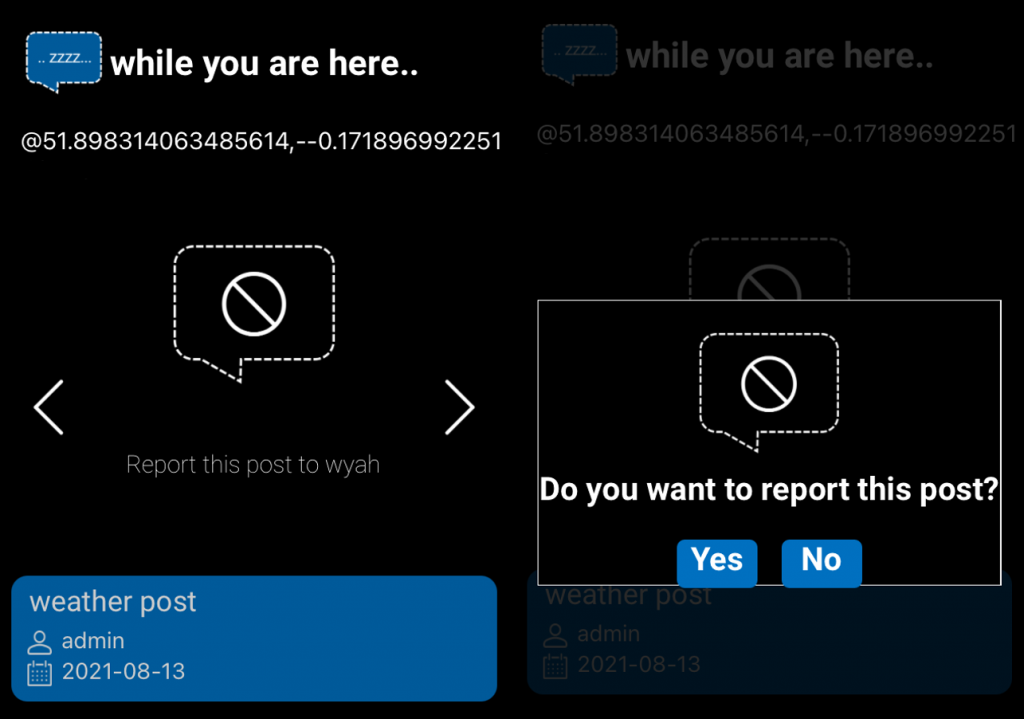Click 'Do you want to report this post?' text
Image resolution: width=1024 pixels, height=719 pixels.
pos(768,490)
